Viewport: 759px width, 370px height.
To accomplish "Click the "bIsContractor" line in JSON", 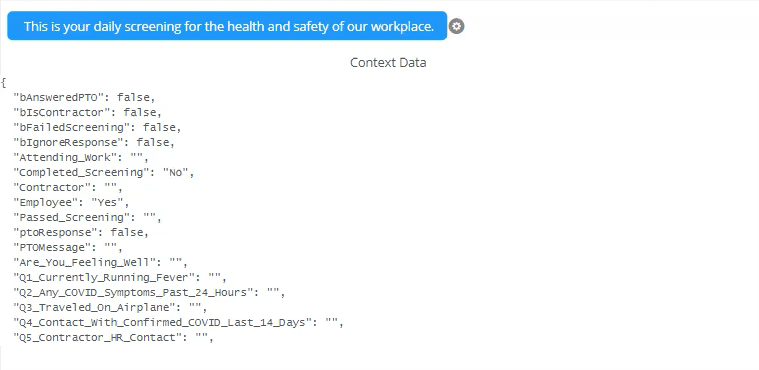I will [87, 112].
